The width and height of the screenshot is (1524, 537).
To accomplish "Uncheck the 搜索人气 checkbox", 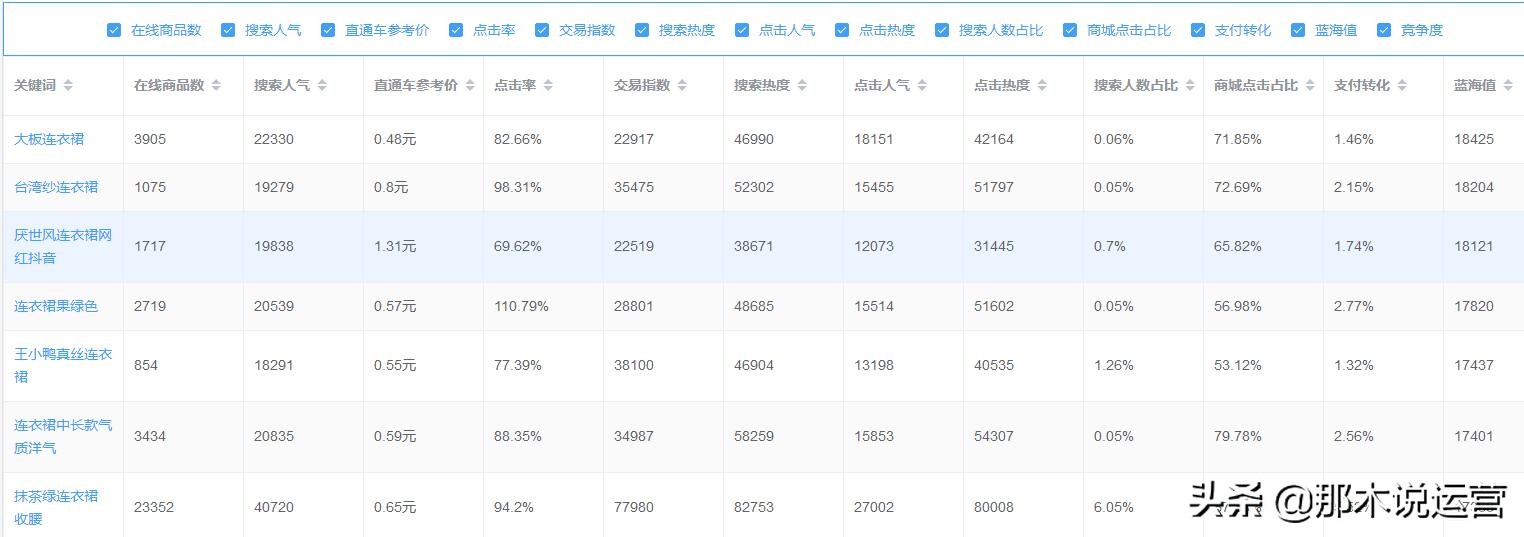I will (228, 30).
